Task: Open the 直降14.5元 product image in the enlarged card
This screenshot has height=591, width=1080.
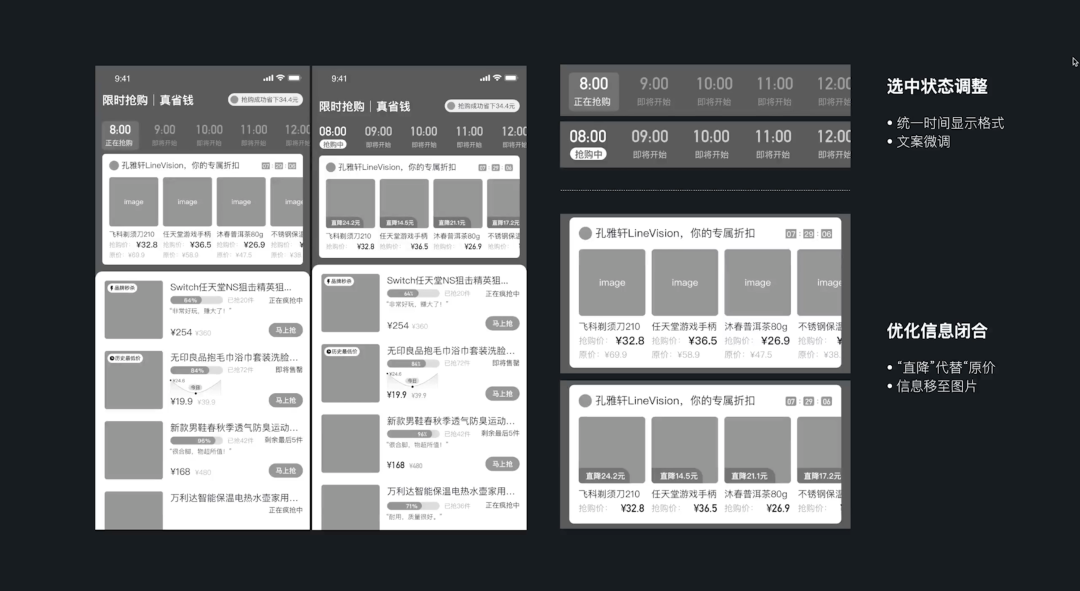Action: [x=685, y=450]
